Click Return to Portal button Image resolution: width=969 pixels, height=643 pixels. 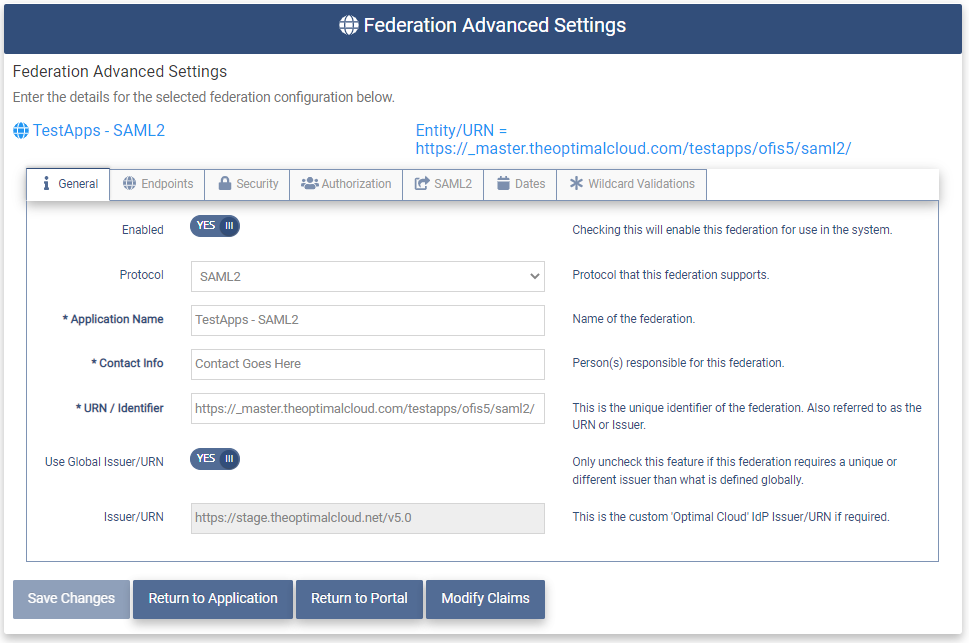pos(359,599)
